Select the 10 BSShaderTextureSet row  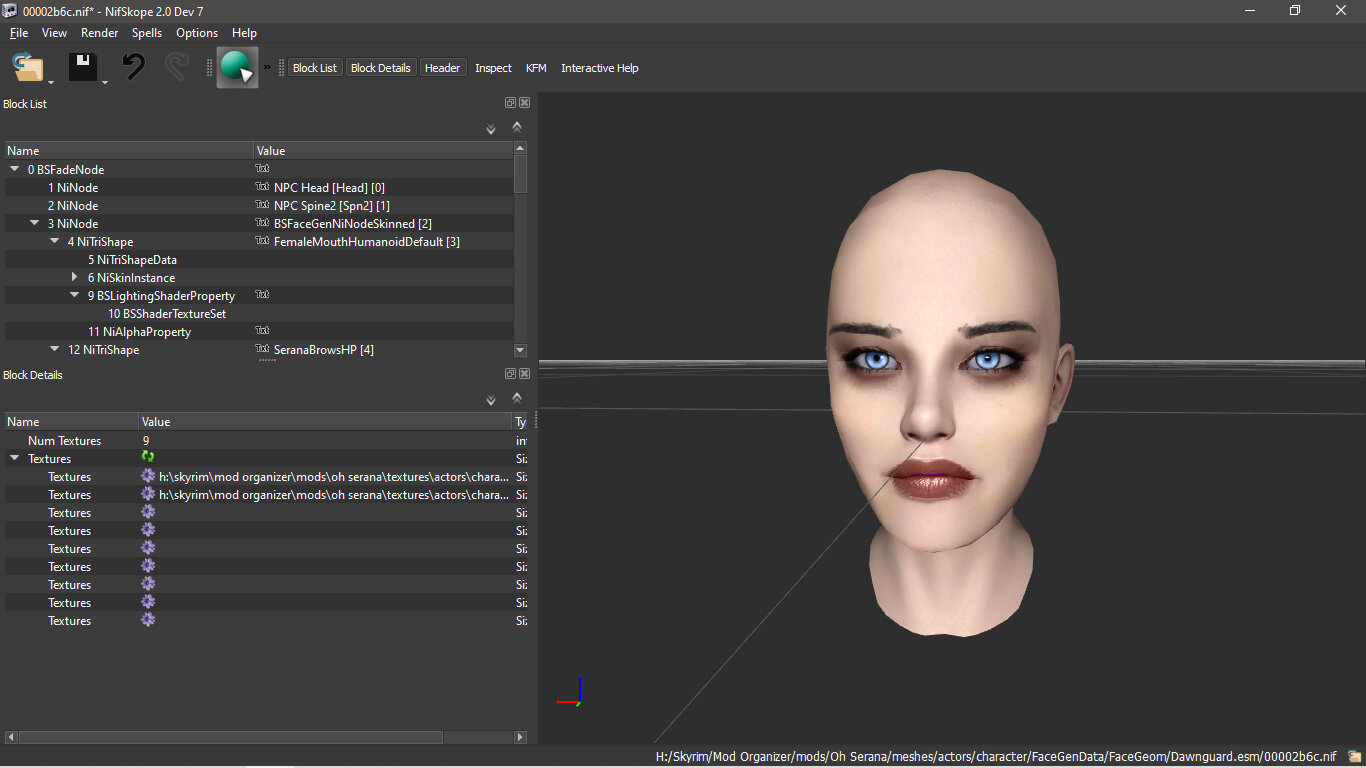click(x=259, y=313)
